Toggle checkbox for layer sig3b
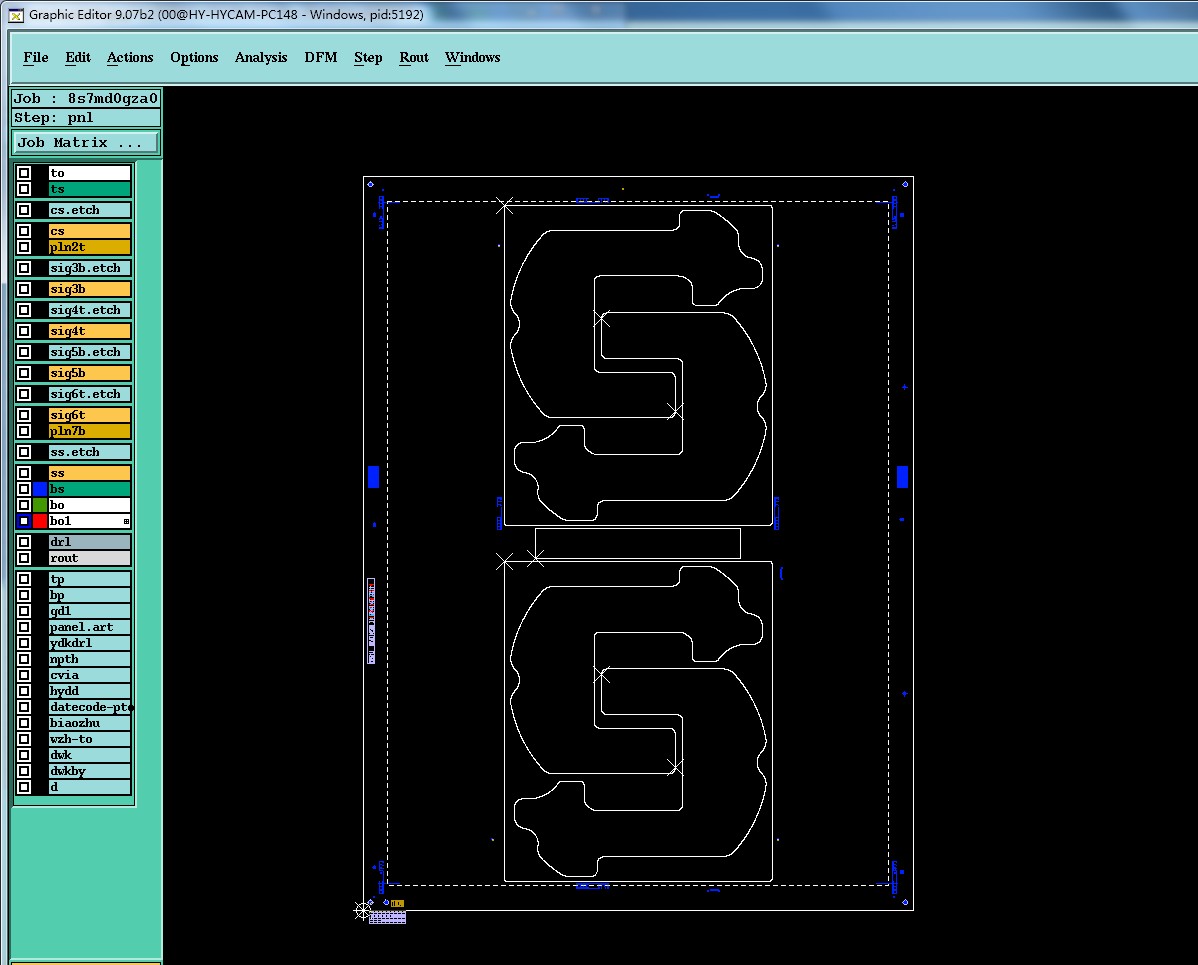Screen dimensions: 1198x965 tap(24, 290)
